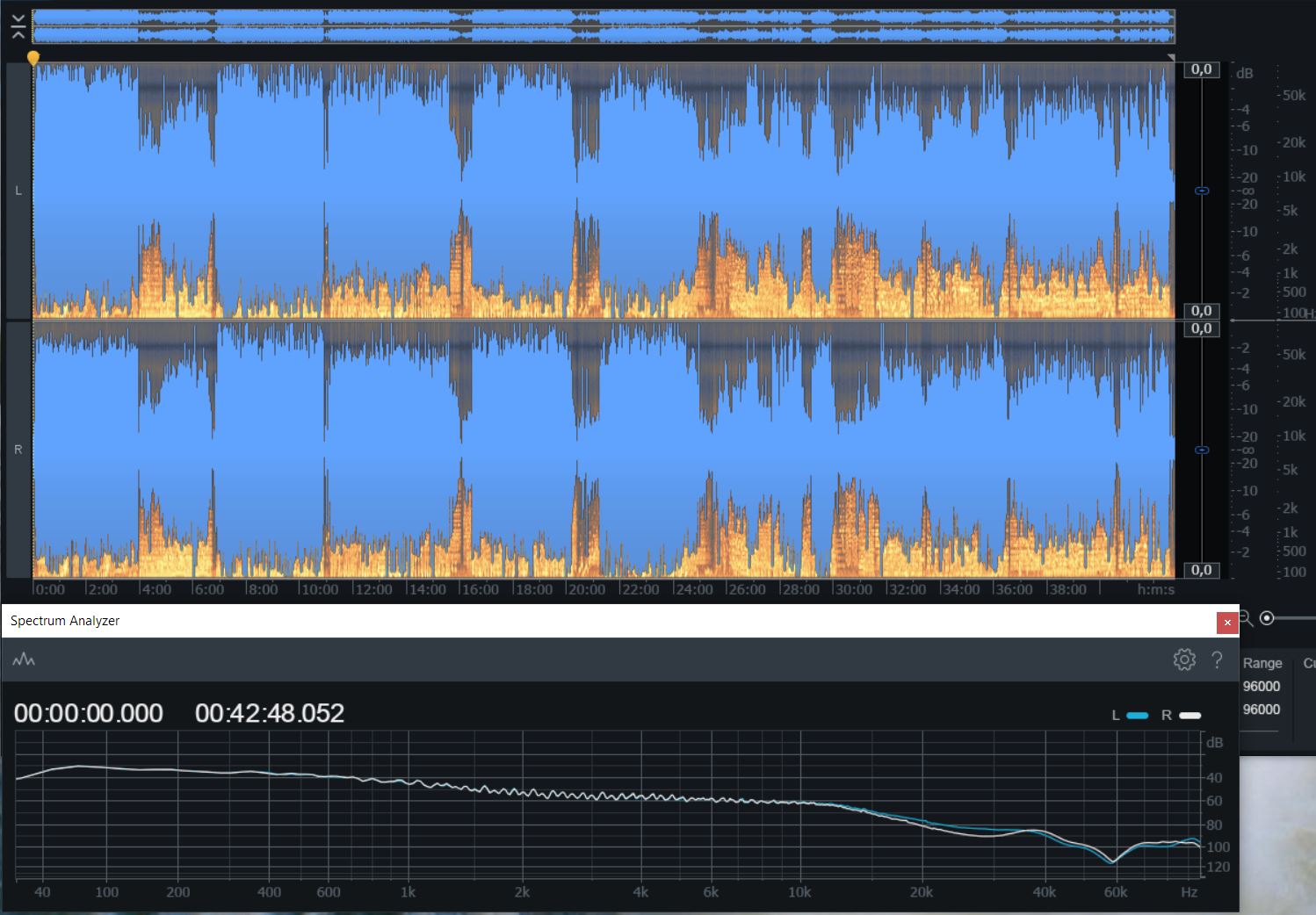Click the 60k label on Spectrum Analyzer frequency axis
The height and width of the screenshot is (915, 1316).
click(x=1116, y=892)
